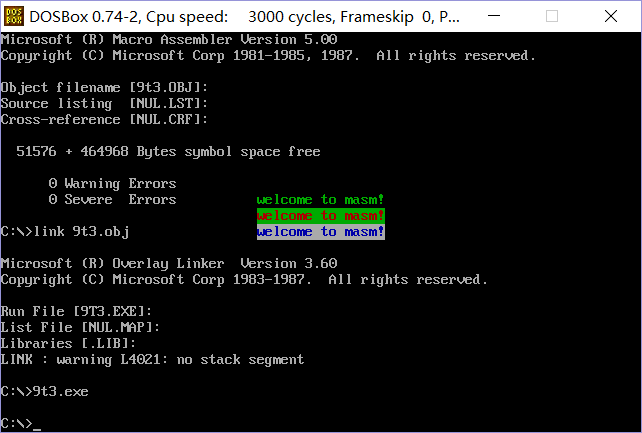Screen dimensions: 642x433
Task: Click 'Source listing [NUL.LST]:' line
Action: pos(104,104)
